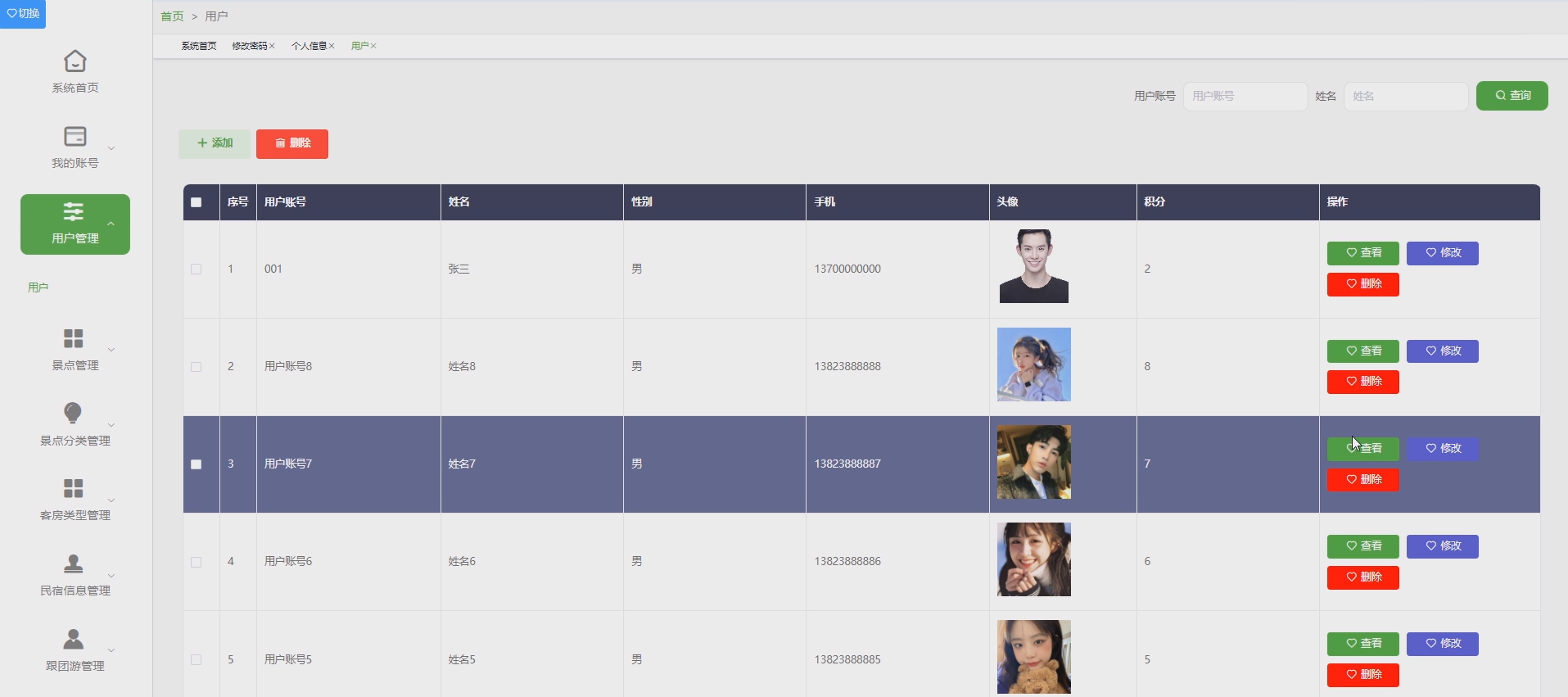Check the row checkbox for 用户账号7

click(x=196, y=464)
